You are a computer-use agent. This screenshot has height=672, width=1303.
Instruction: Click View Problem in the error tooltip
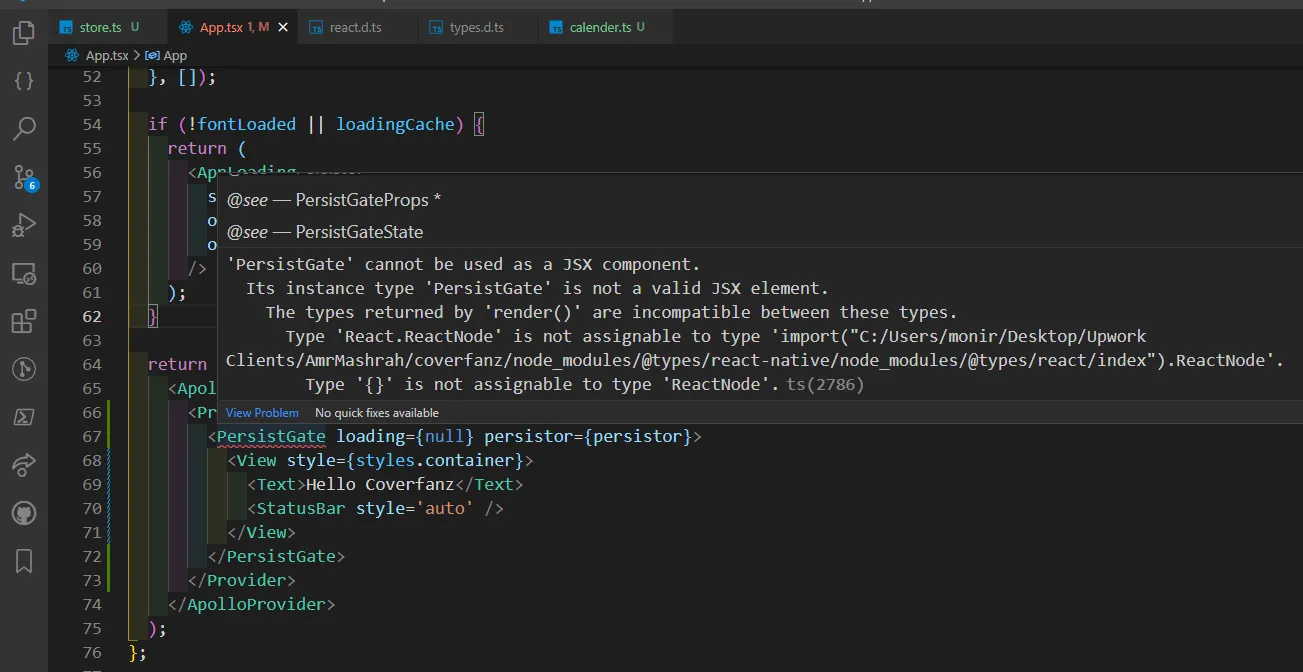pyautogui.click(x=262, y=413)
